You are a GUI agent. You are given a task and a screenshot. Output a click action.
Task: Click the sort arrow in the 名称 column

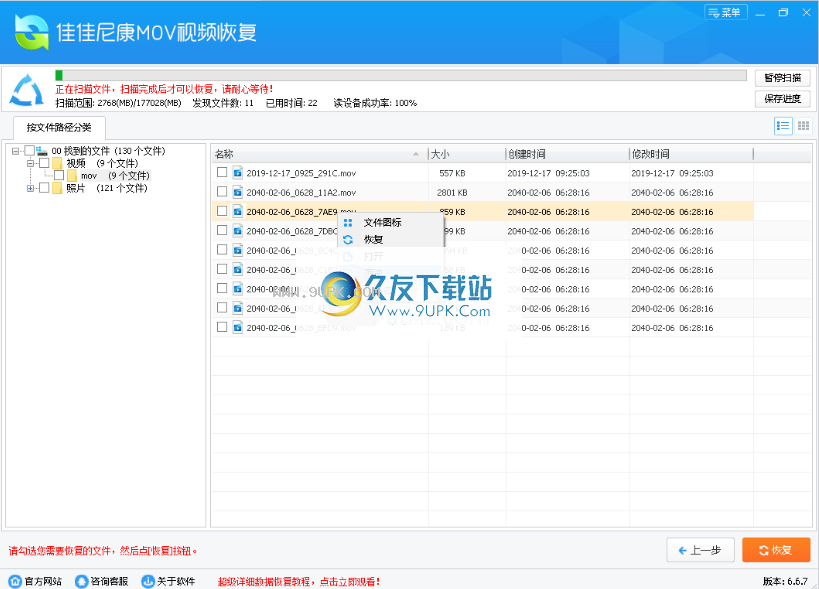416,154
